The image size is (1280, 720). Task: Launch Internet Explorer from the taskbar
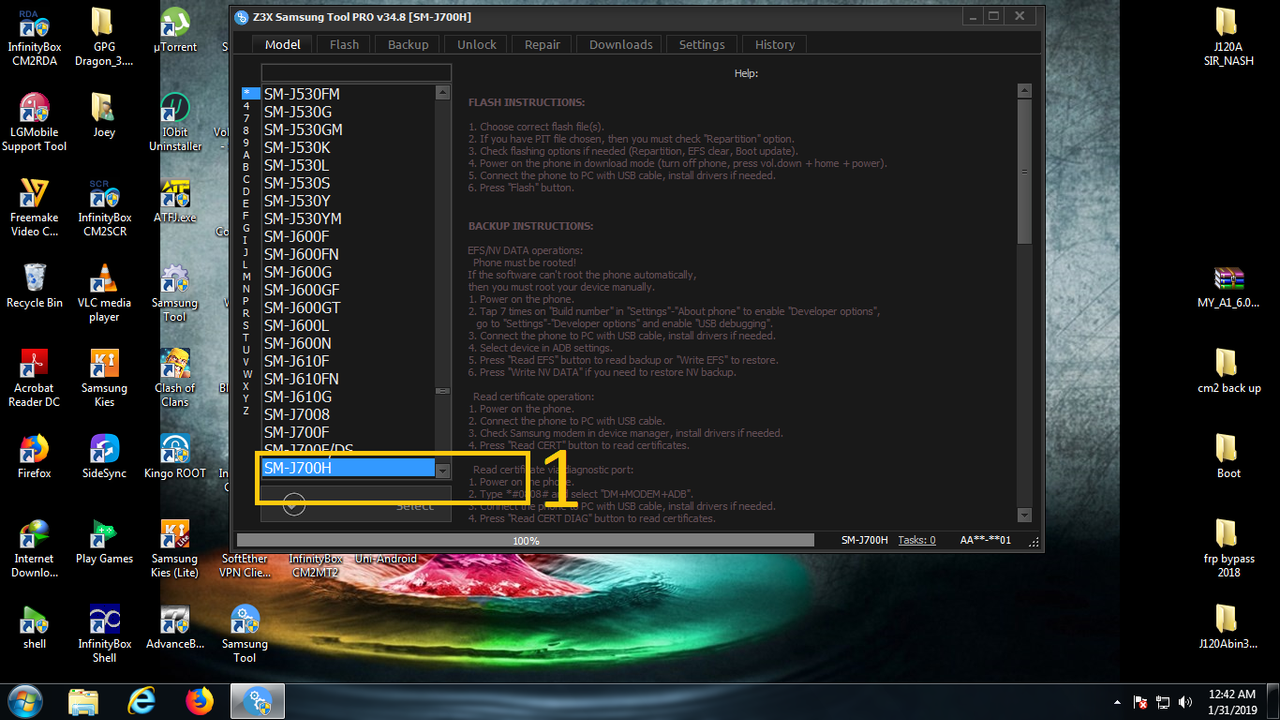pyautogui.click(x=142, y=701)
